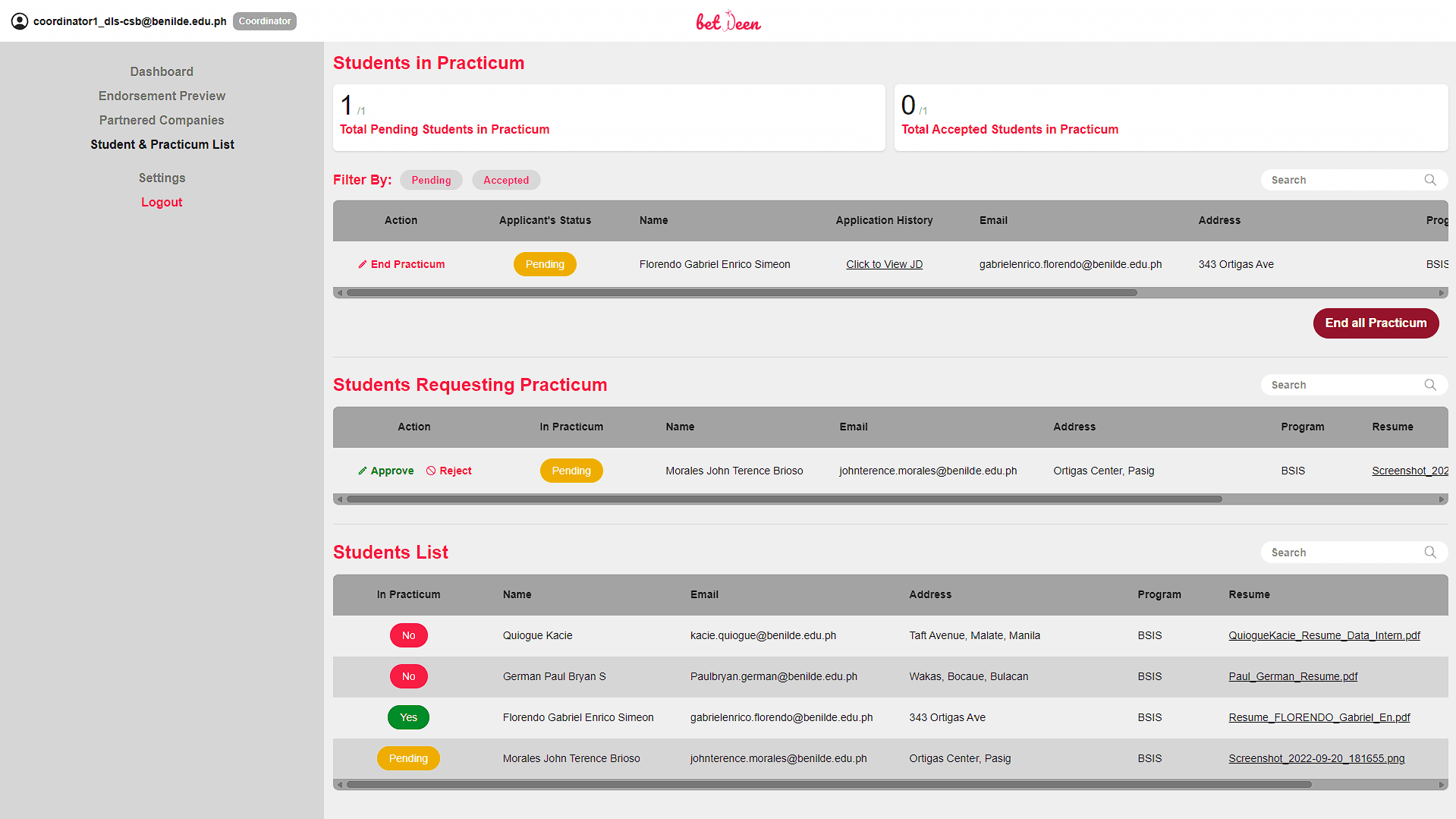
Task: Open Partnered Companies in the sidebar
Action: 162,120
